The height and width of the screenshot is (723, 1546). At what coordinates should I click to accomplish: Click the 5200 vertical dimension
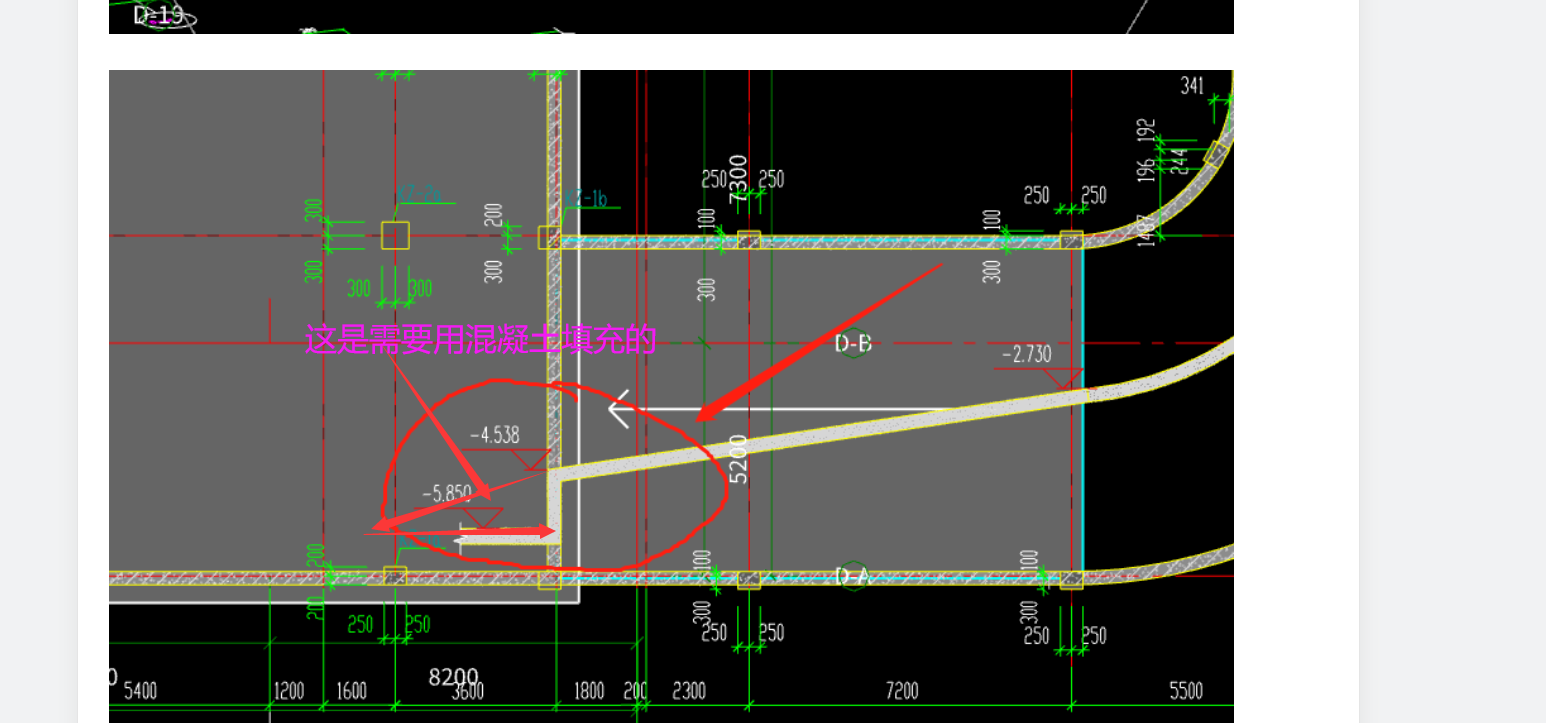click(x=739, y=459)
